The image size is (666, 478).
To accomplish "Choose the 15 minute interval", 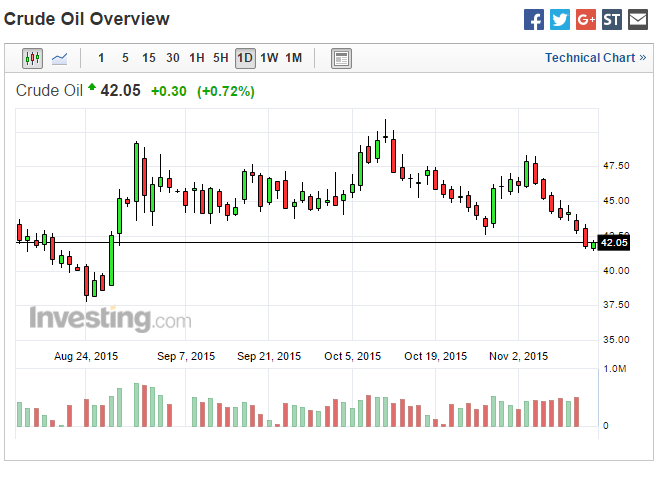I will pyautogui.click(x=149, y=58).
